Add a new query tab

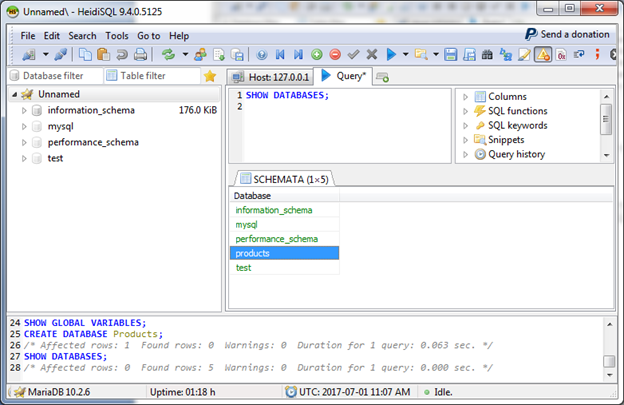(x=382, y=77)
